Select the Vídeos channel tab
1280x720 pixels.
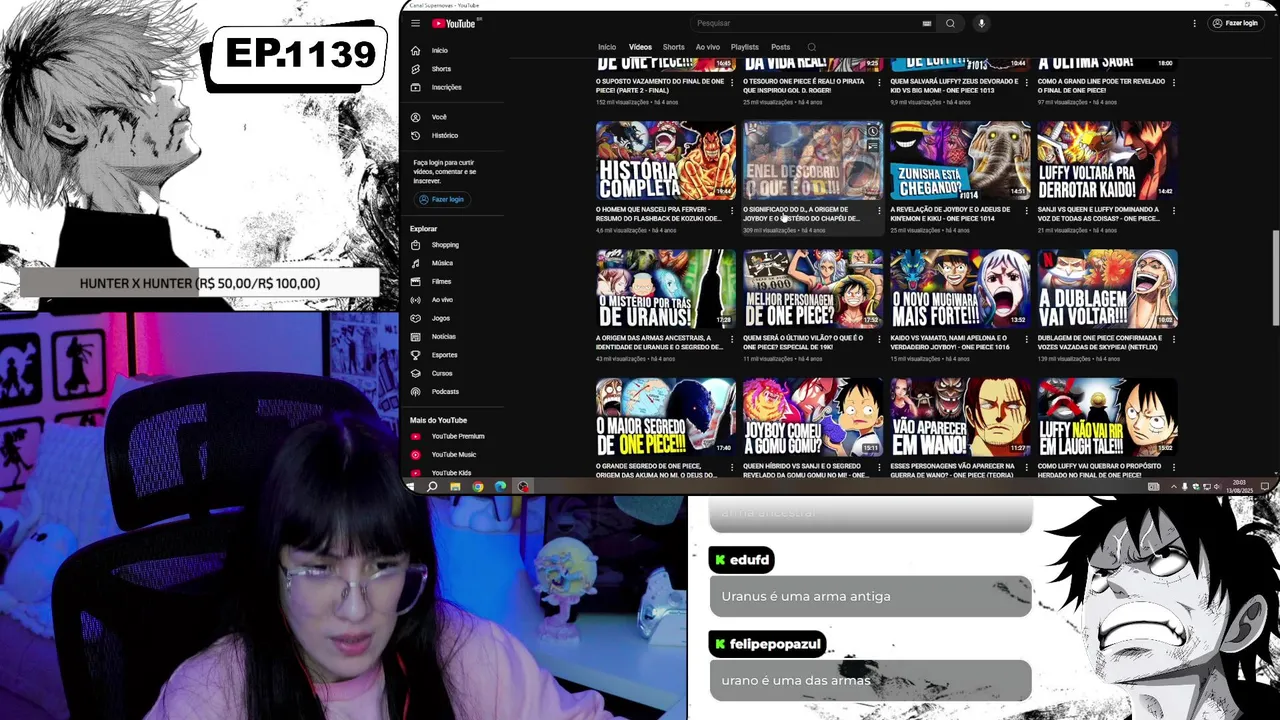pyautogui.click(x=640, y=47)
